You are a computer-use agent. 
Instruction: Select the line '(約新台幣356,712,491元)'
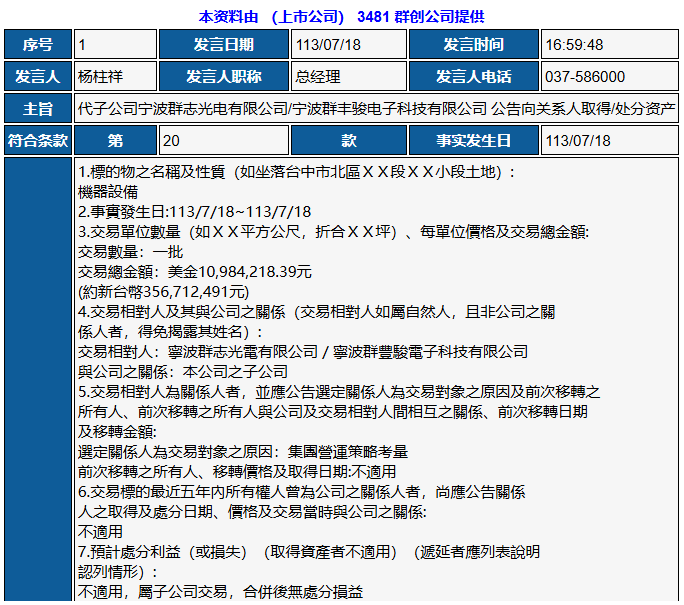point(164,292)
